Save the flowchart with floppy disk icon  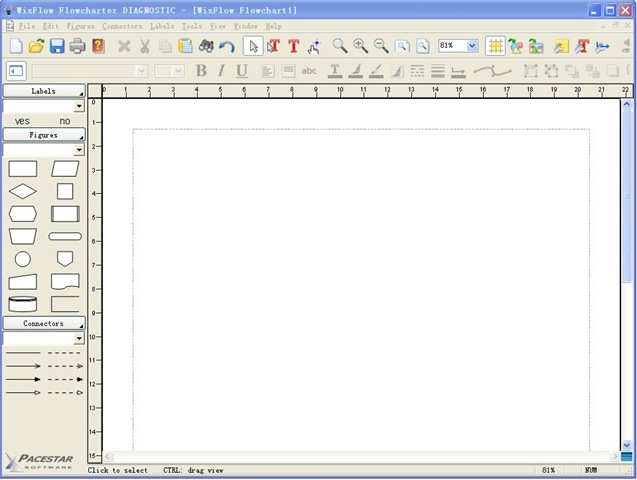tap(57, 46)
